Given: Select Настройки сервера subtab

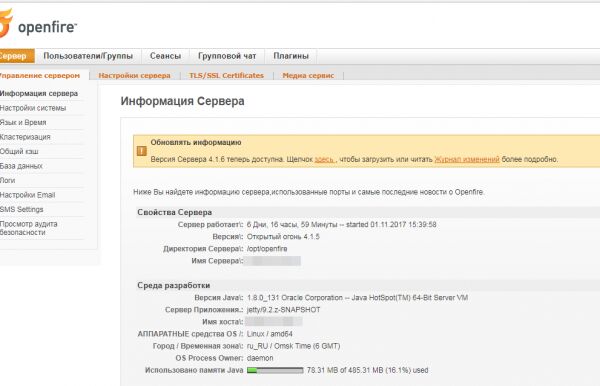Looking at the screenshot, I should click(x=134, y=75).
